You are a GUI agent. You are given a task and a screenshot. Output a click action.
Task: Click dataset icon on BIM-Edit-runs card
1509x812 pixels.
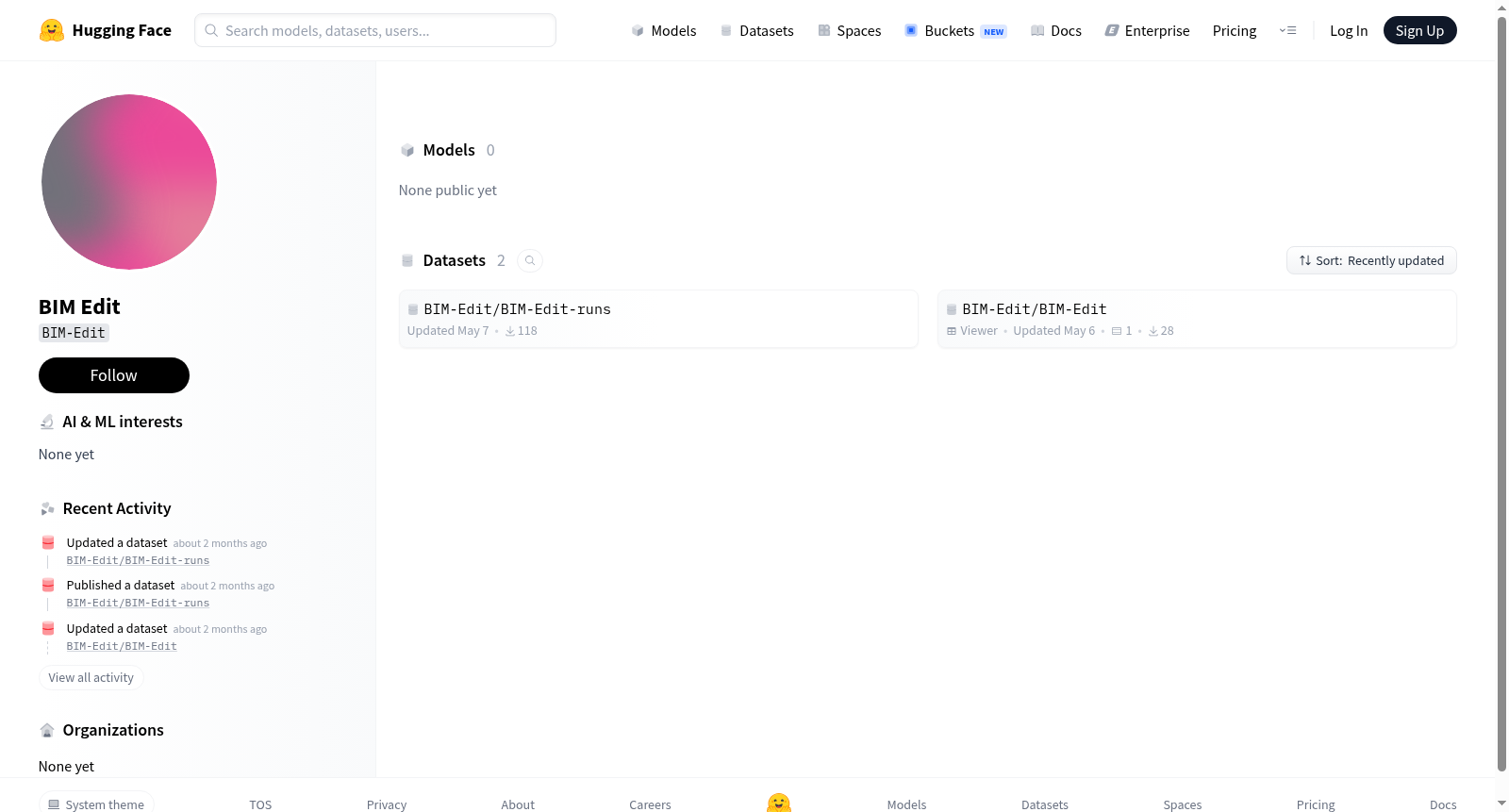413,309
